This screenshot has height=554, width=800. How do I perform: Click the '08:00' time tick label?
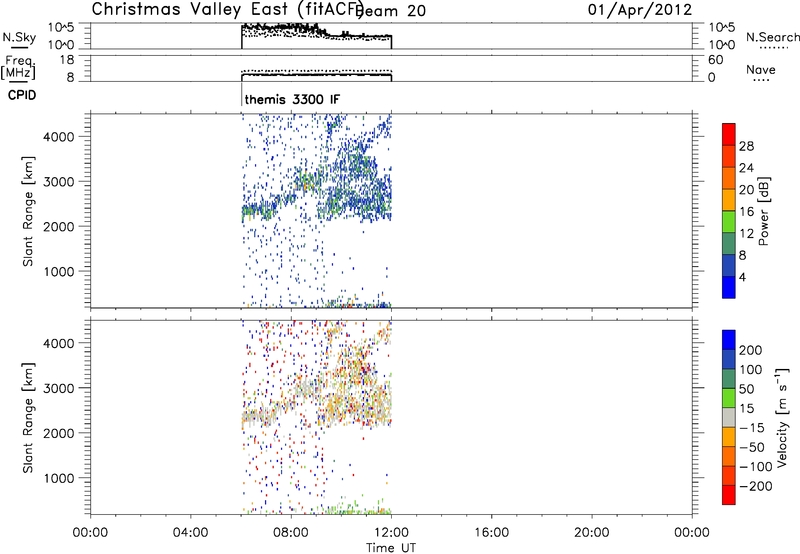pos(291,533)
